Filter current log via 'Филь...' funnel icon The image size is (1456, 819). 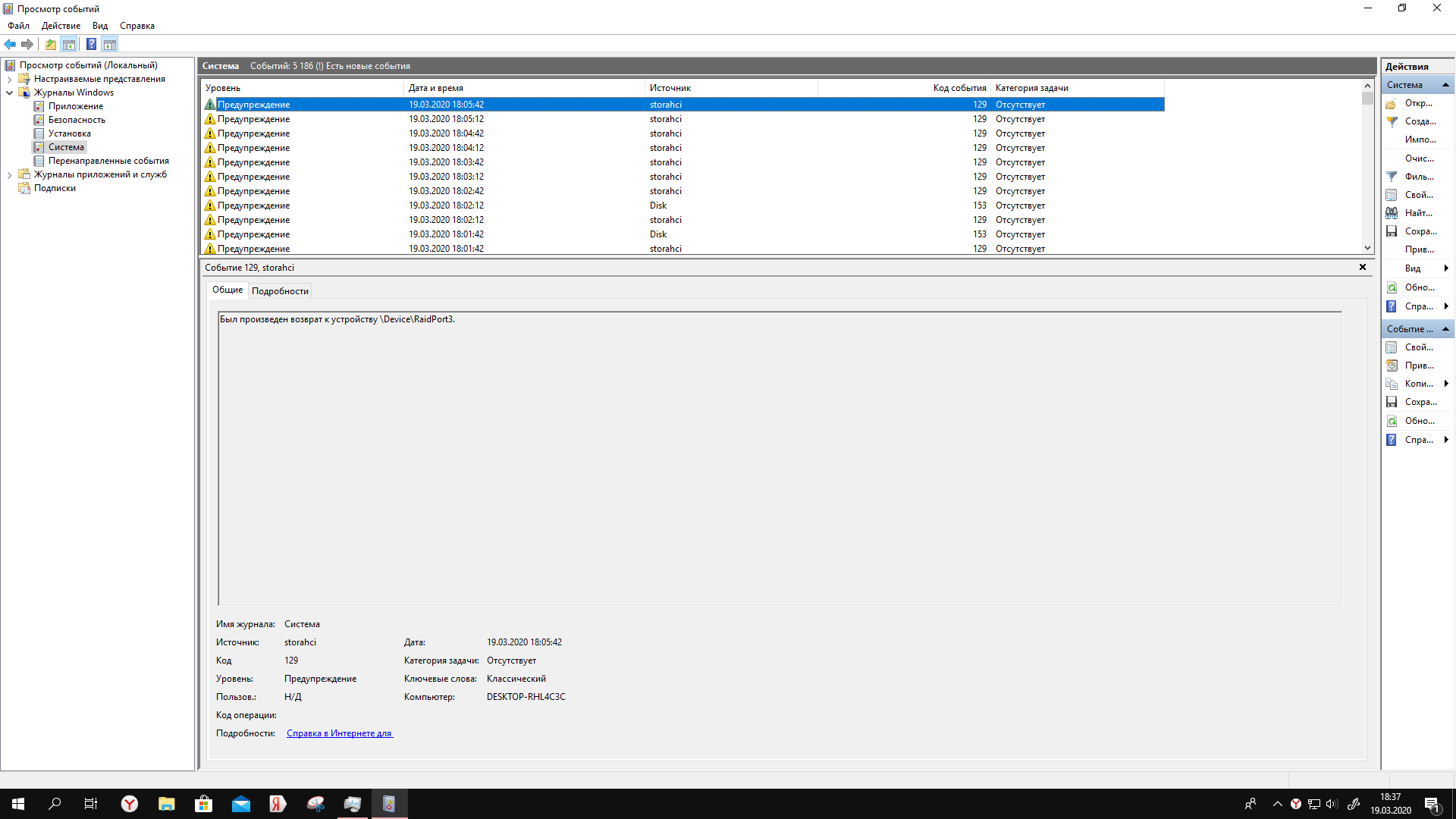pos(1392,177)
